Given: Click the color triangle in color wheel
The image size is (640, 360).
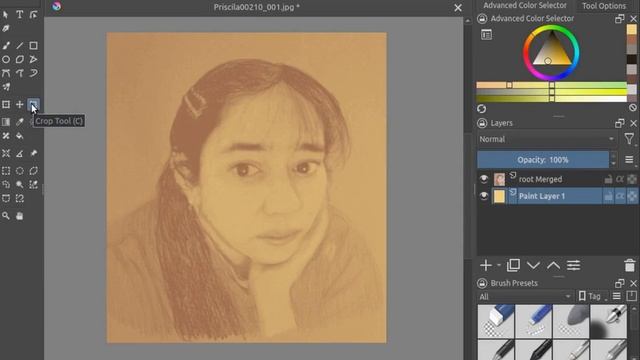Looking at the screenshot, I should (x=551, y=51).
